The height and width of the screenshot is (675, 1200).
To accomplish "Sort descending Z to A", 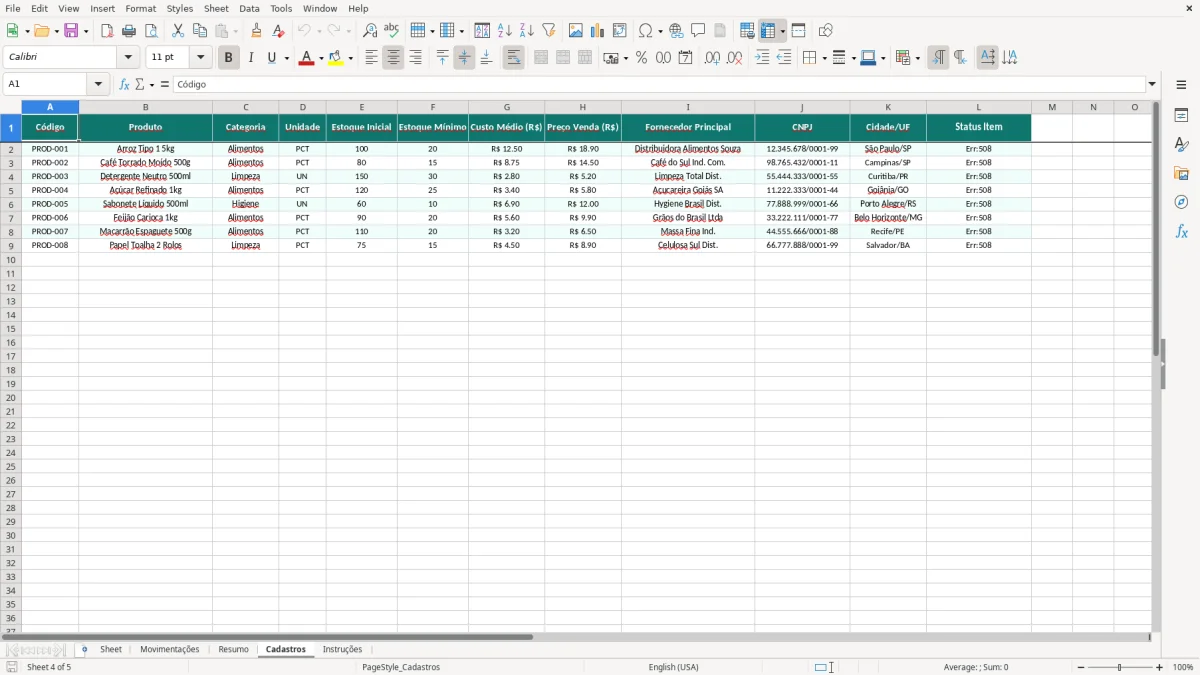I will tap(527, 31).
